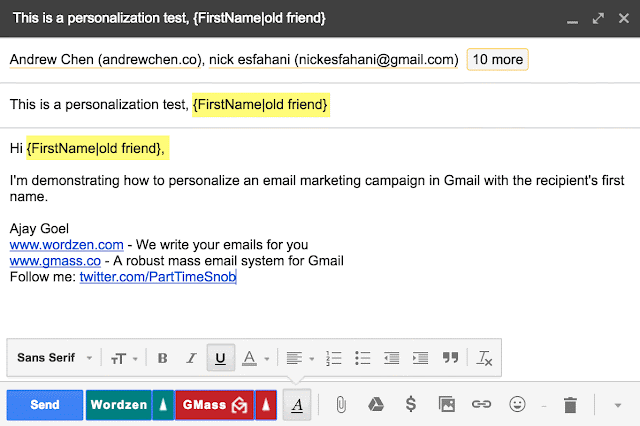640x426 pixels.
Task: Open the emoji picker smiley icon
Action: pyautogui.click(x=517, y=405)
